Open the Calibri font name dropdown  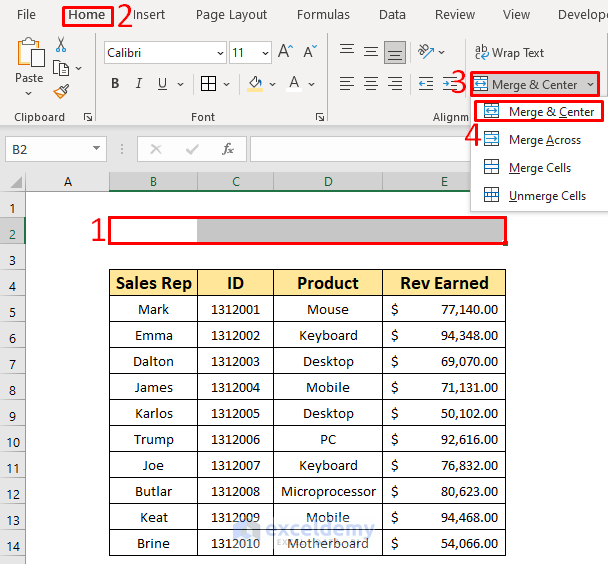[220, 52]
